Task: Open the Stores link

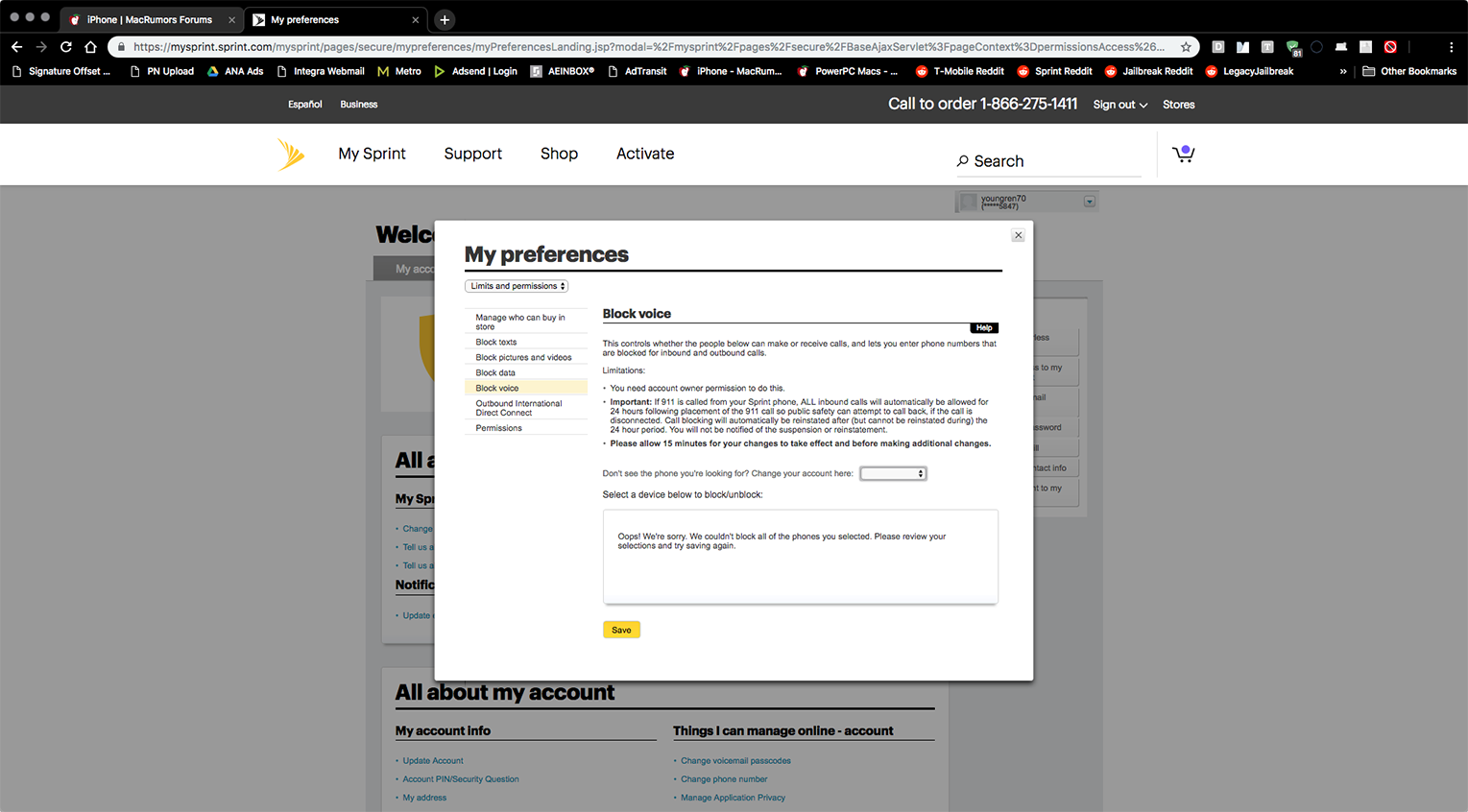Action: click(x=1178, y=105)
